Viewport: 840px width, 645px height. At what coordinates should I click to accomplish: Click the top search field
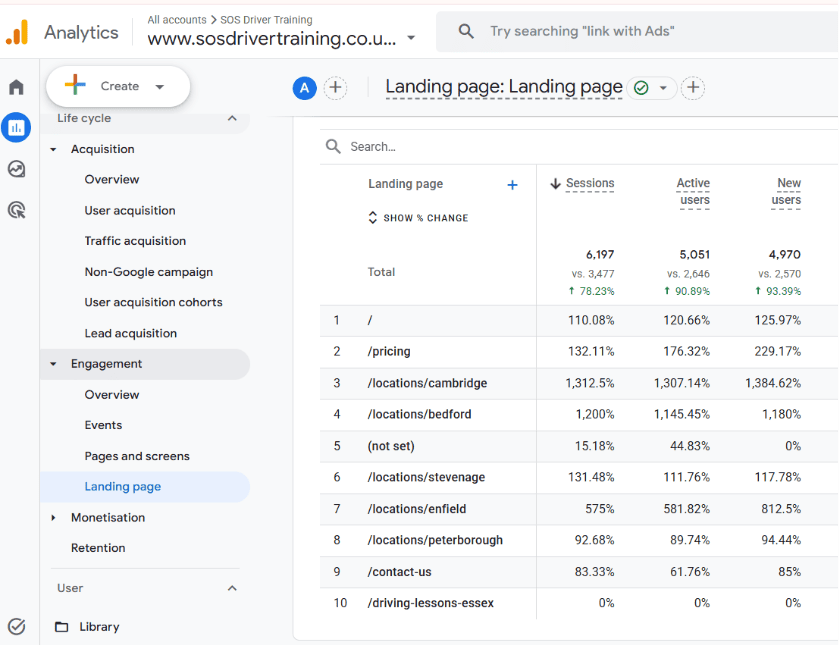(638, 32)
